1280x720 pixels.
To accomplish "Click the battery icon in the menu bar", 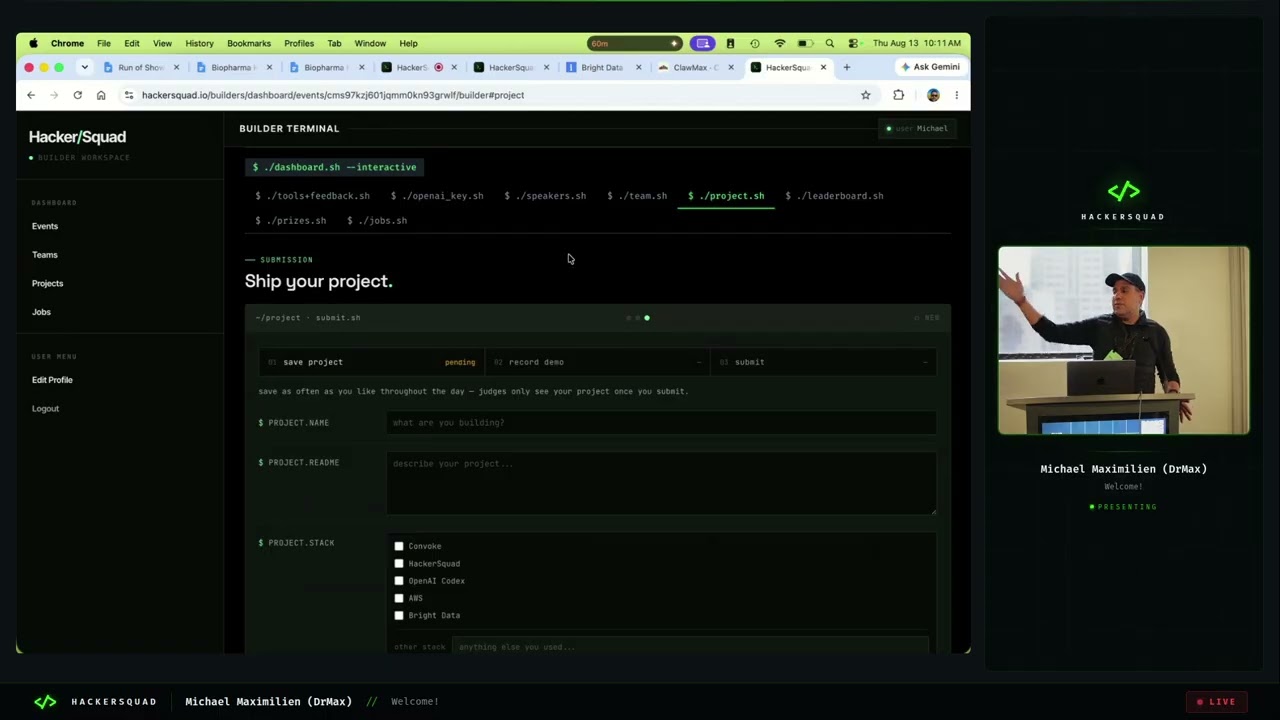I will click(805, 43).
